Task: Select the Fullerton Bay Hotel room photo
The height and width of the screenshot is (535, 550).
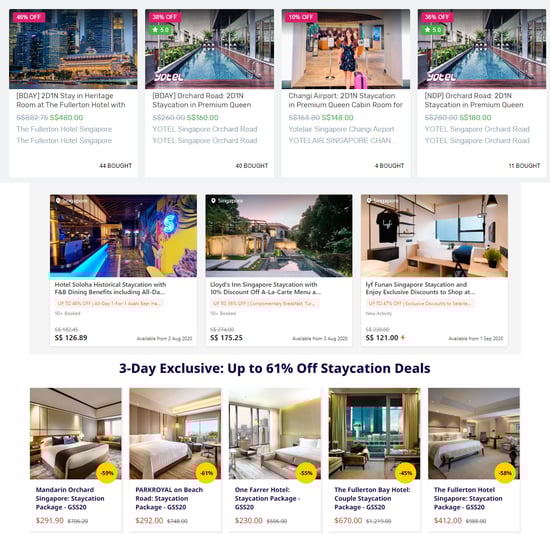Action: point(374,433)
